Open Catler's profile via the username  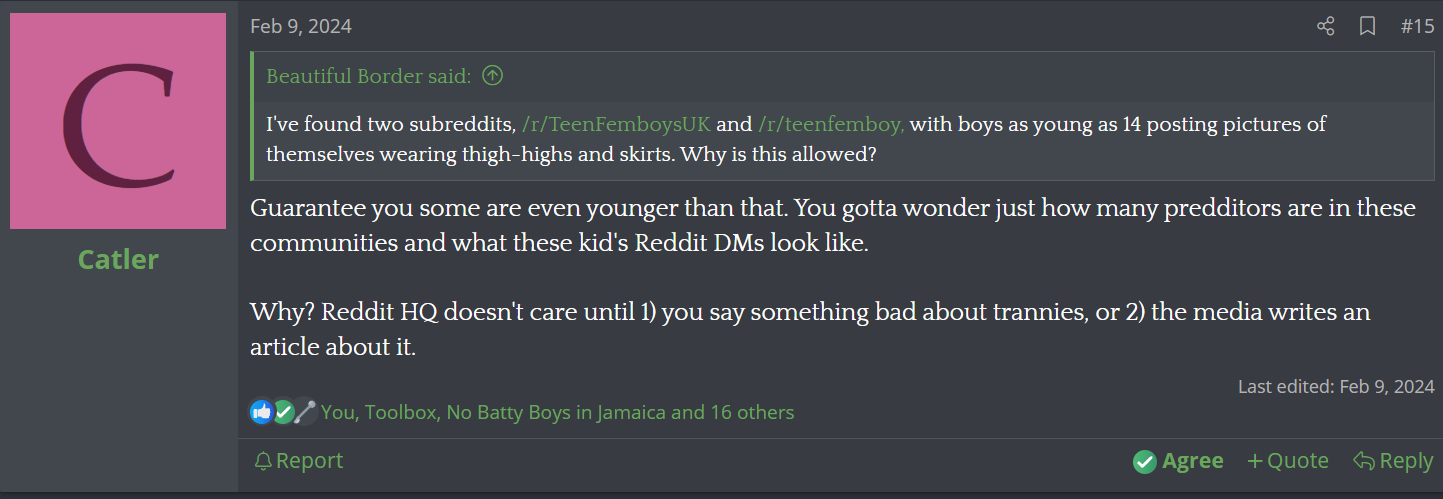pos(118,259)
